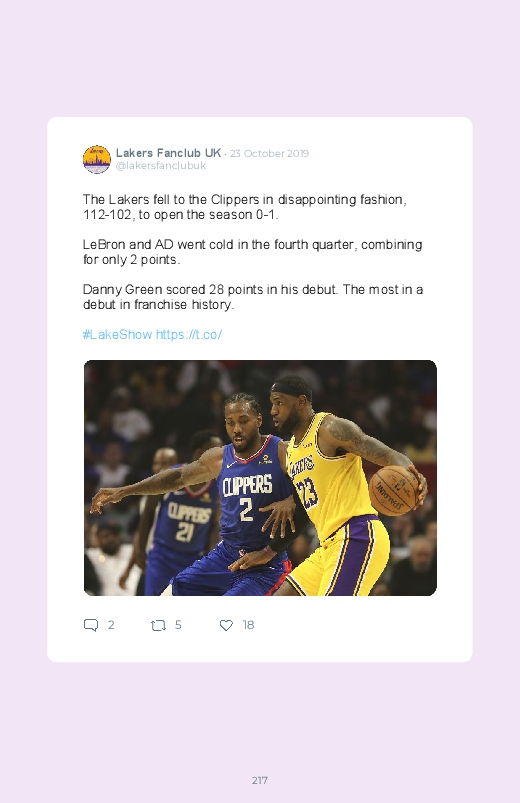Click the 112-102 score text line
Image resolution: width=520 pixels, height=803 pixels.
pyautogui.click(x=180, y=215)
